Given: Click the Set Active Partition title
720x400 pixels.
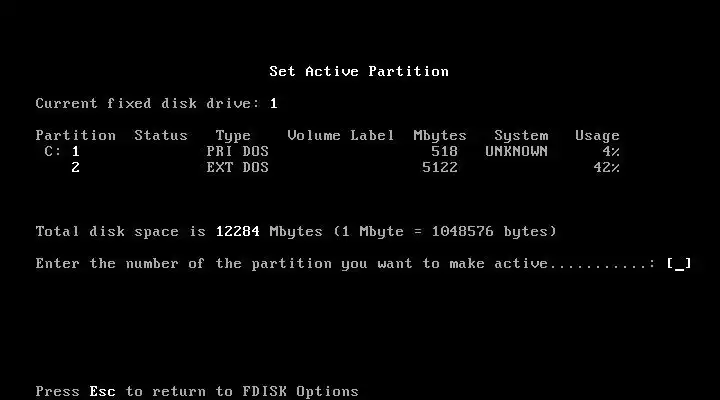Looking at the screenshot, I should pos(359,71).
